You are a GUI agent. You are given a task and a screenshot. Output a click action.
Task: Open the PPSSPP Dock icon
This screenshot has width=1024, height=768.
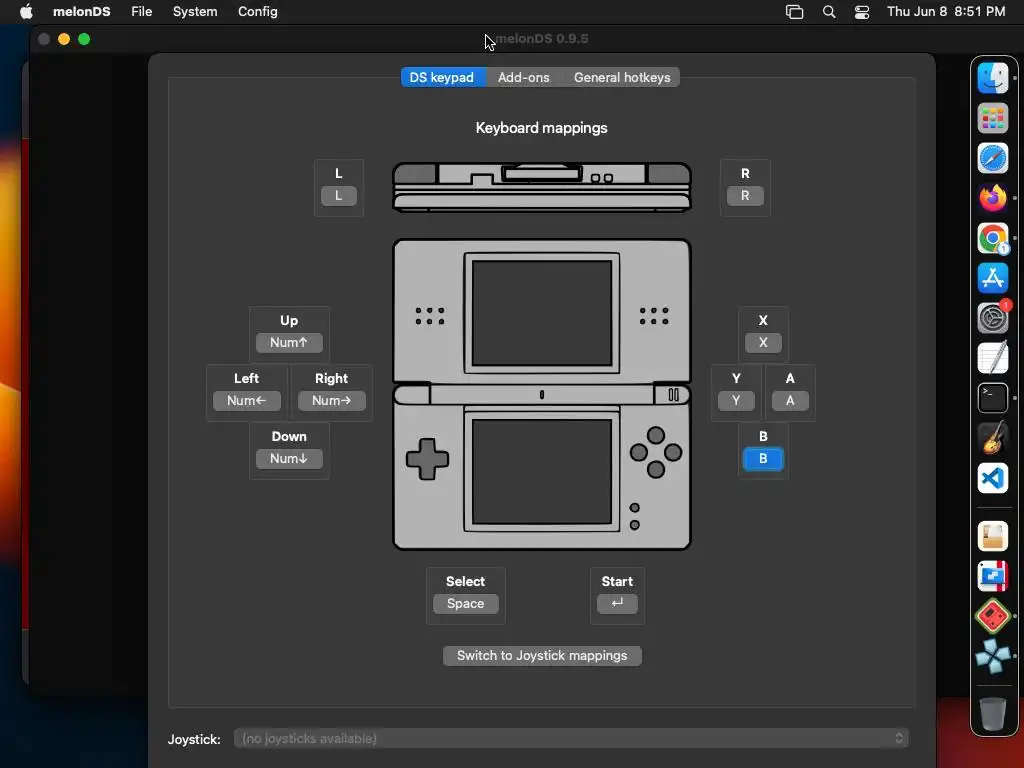point(993,656)
